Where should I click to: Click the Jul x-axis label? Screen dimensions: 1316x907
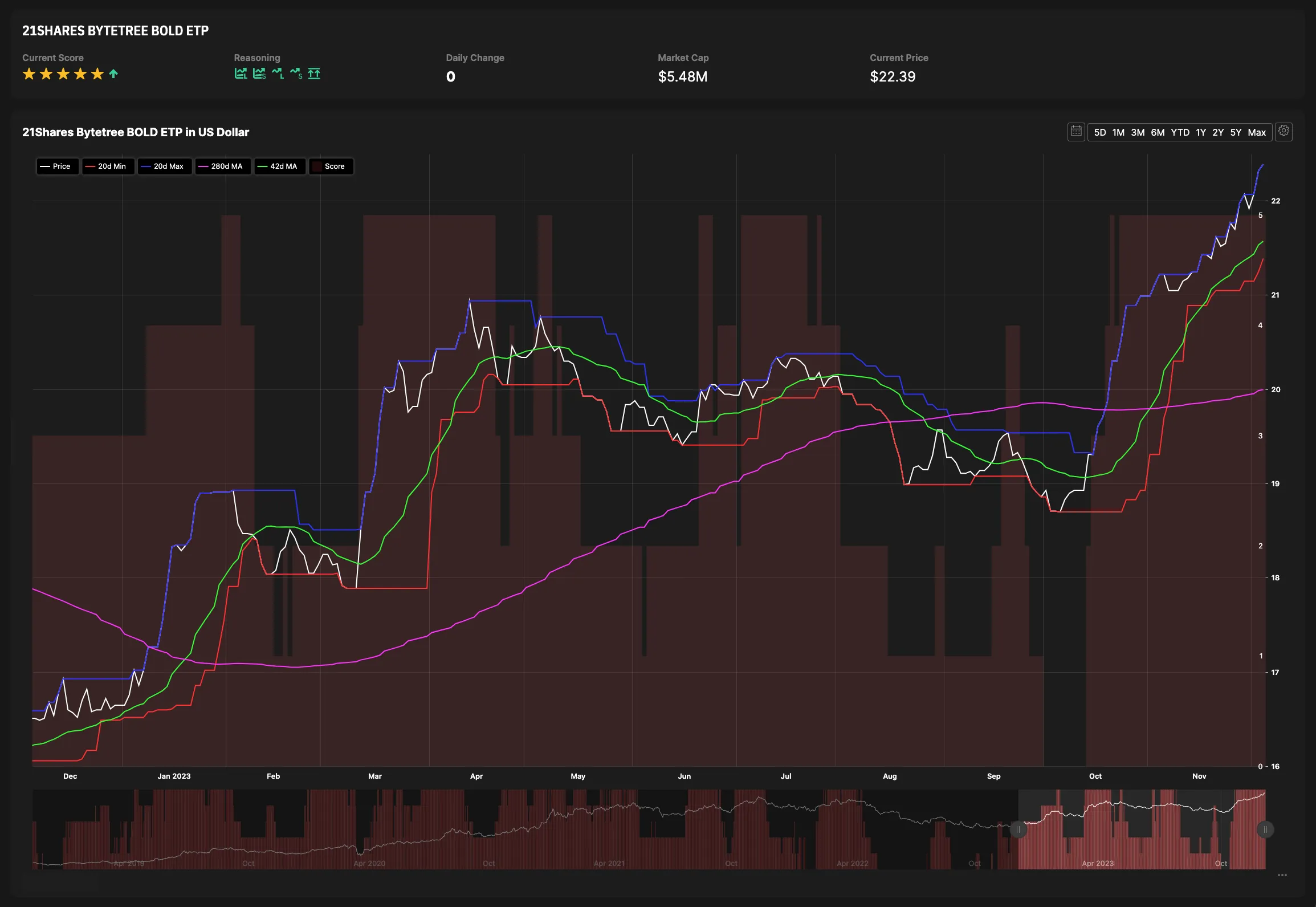pos(786,776)
